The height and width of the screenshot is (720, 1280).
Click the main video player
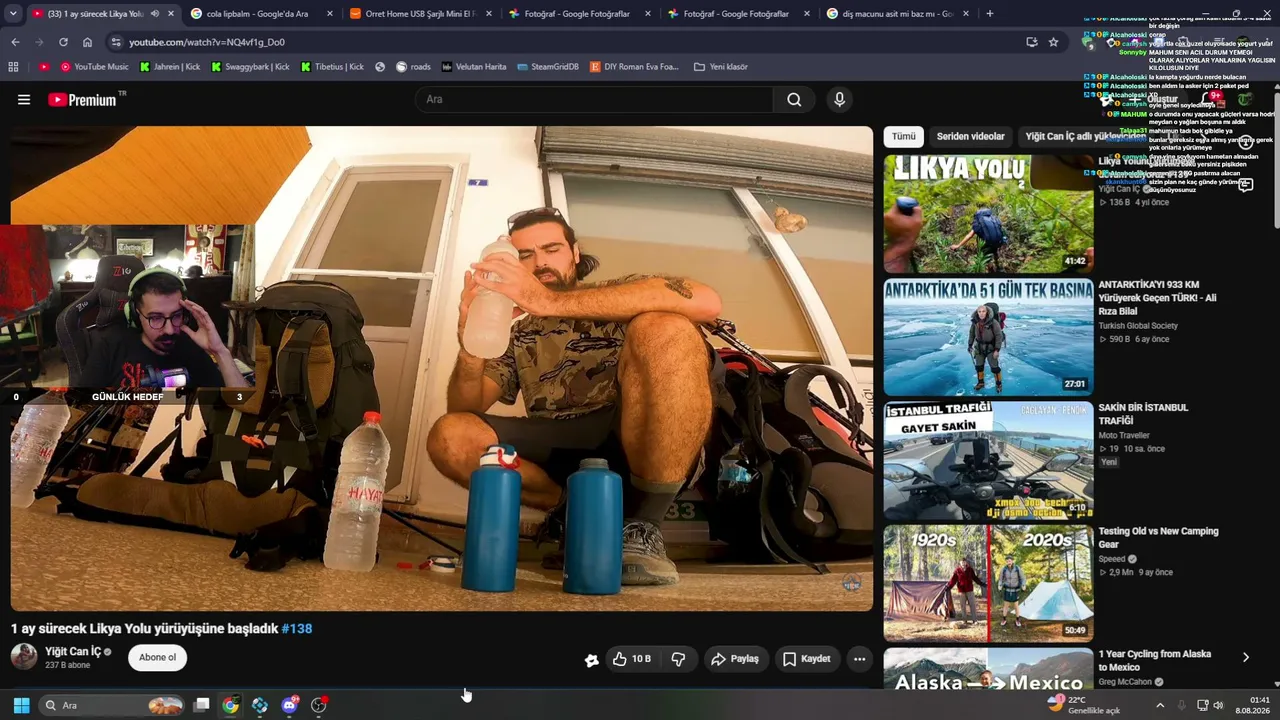tap(441, 368)
